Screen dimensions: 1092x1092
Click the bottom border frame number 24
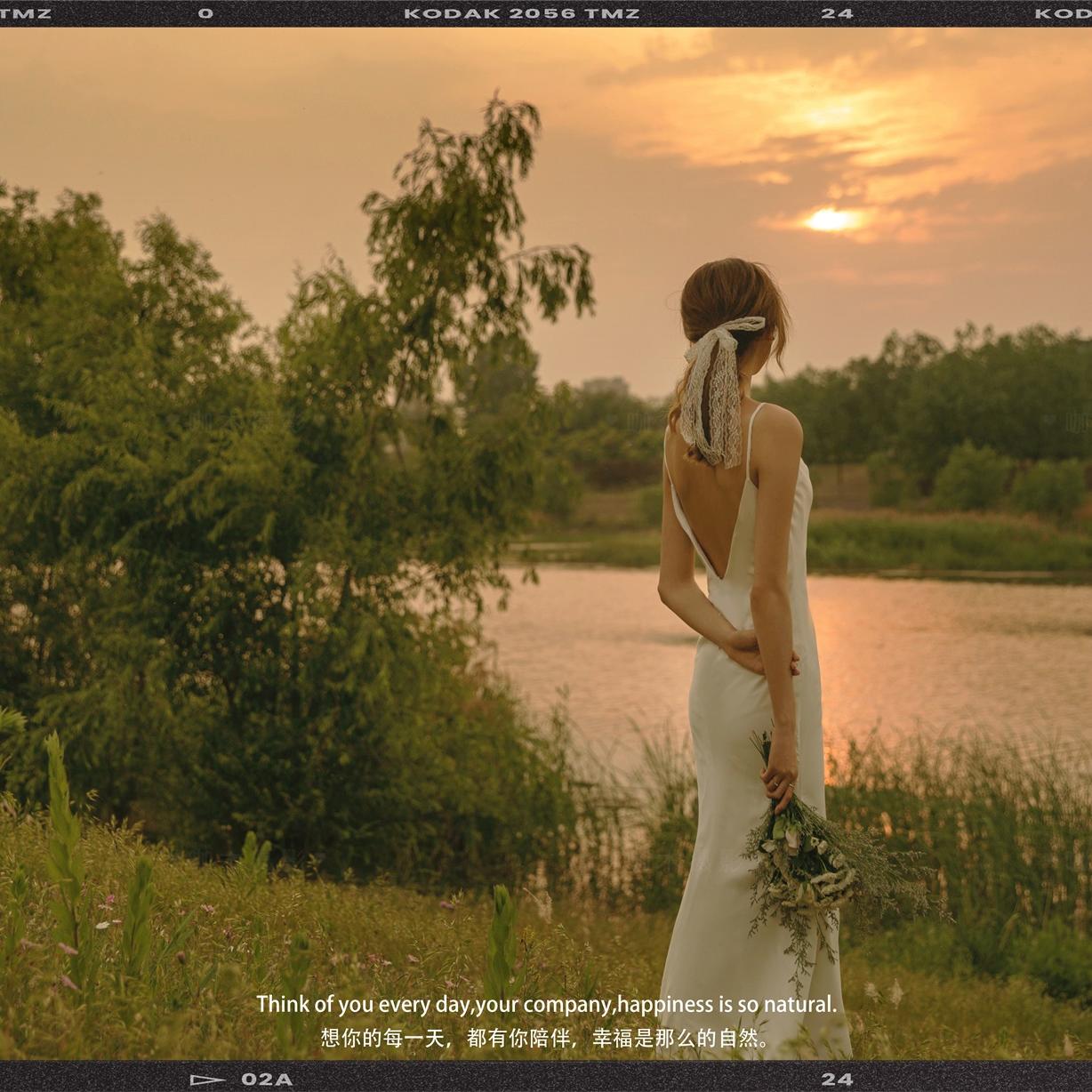point(837,1080)
